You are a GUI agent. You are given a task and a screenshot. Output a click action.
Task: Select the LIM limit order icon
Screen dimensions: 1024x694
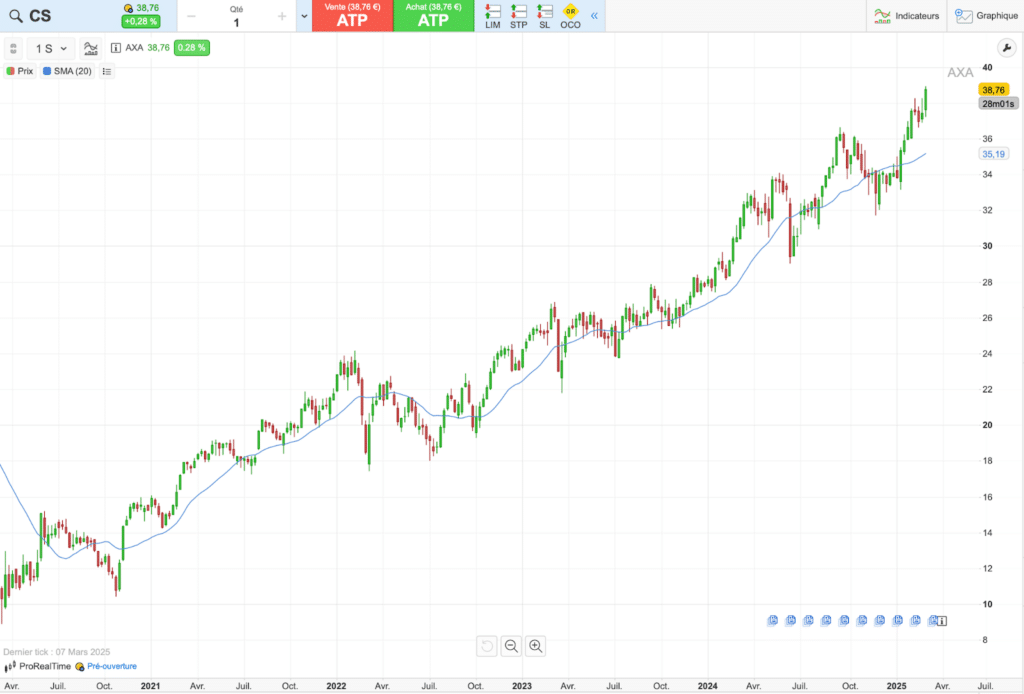(x=493, y=16)
